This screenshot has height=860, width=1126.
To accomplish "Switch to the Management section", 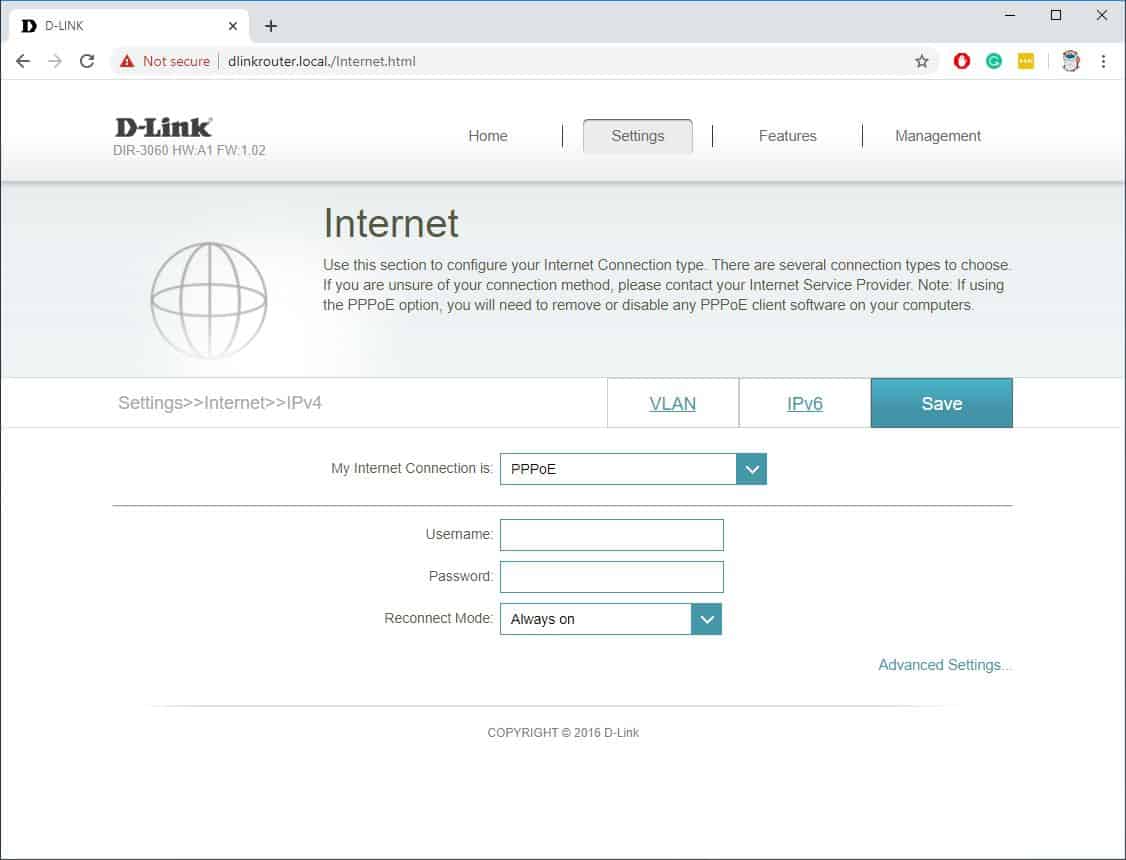I will (937, 136).
